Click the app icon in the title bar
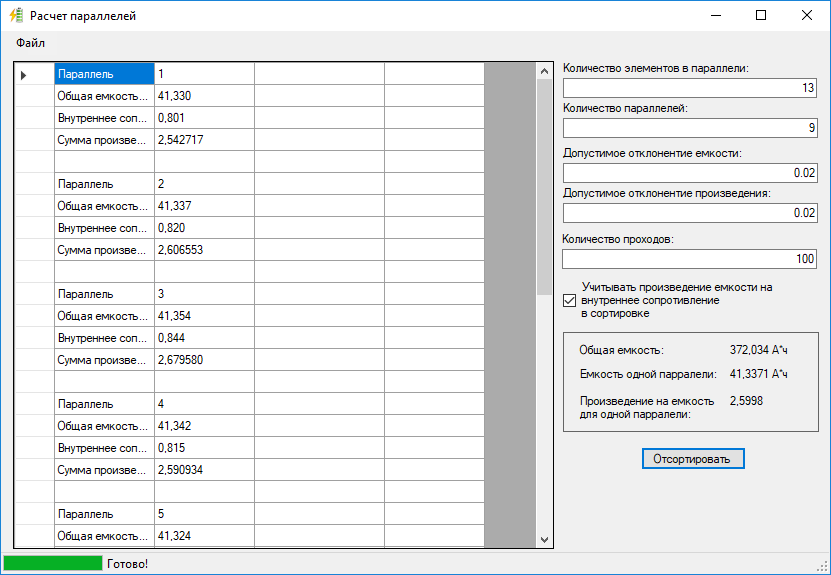The image size is (831, 575). tap(16, 16)
